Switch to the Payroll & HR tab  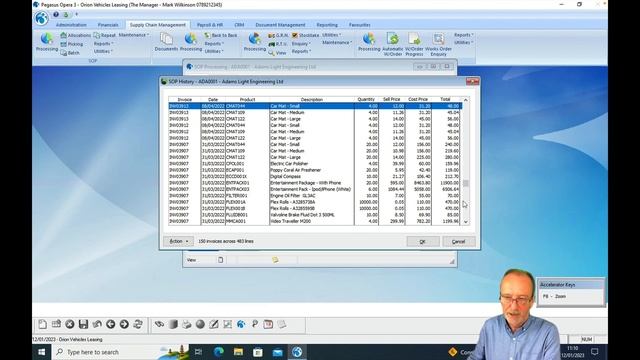[210, 25]
